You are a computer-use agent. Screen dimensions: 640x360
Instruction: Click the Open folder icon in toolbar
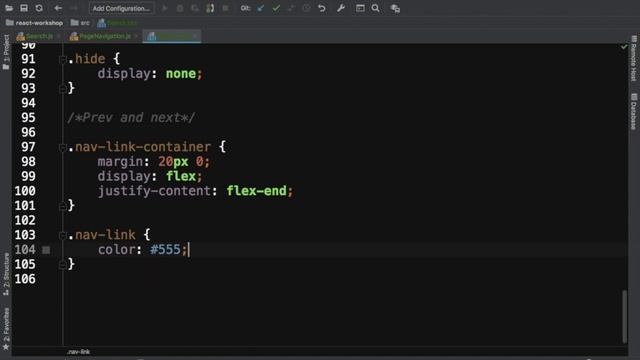click(9, 8)
